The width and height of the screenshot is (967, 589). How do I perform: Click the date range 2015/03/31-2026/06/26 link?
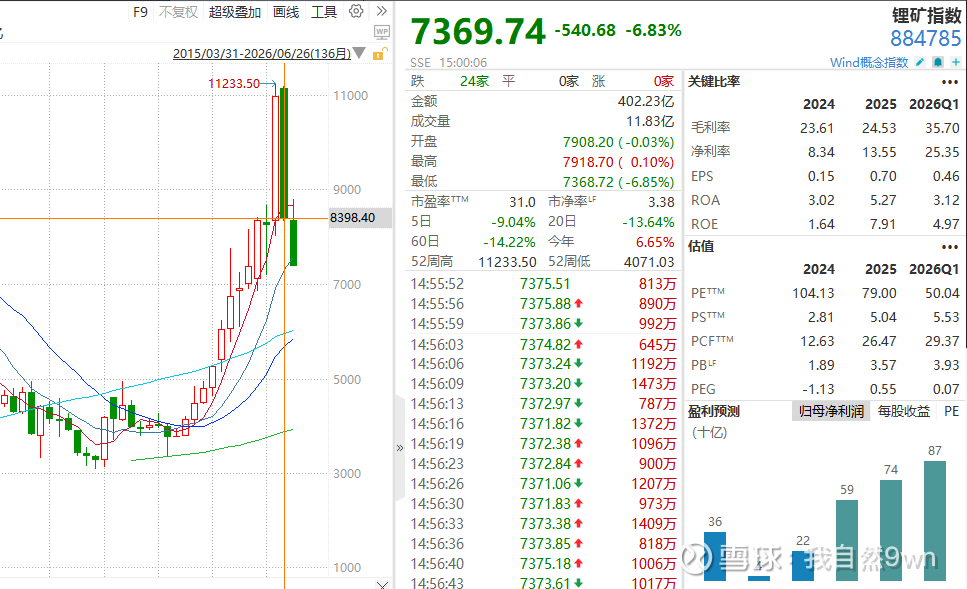coord(261,54)
